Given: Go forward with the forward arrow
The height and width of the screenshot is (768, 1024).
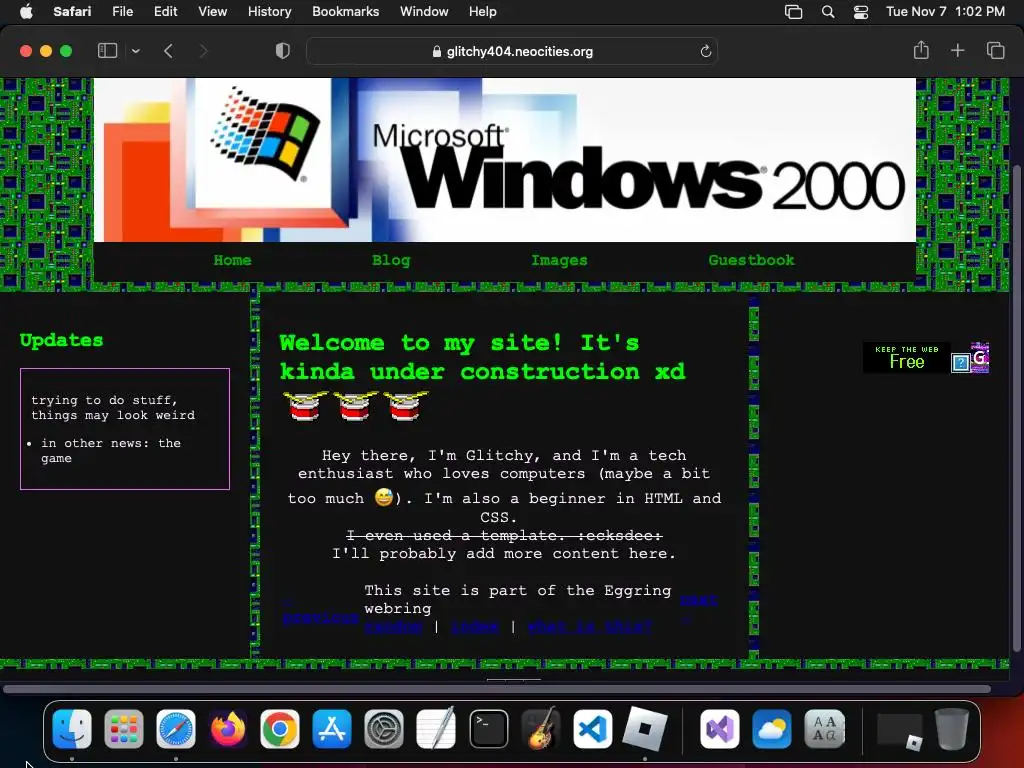Looking at the screenshot, I should point(203,51).
